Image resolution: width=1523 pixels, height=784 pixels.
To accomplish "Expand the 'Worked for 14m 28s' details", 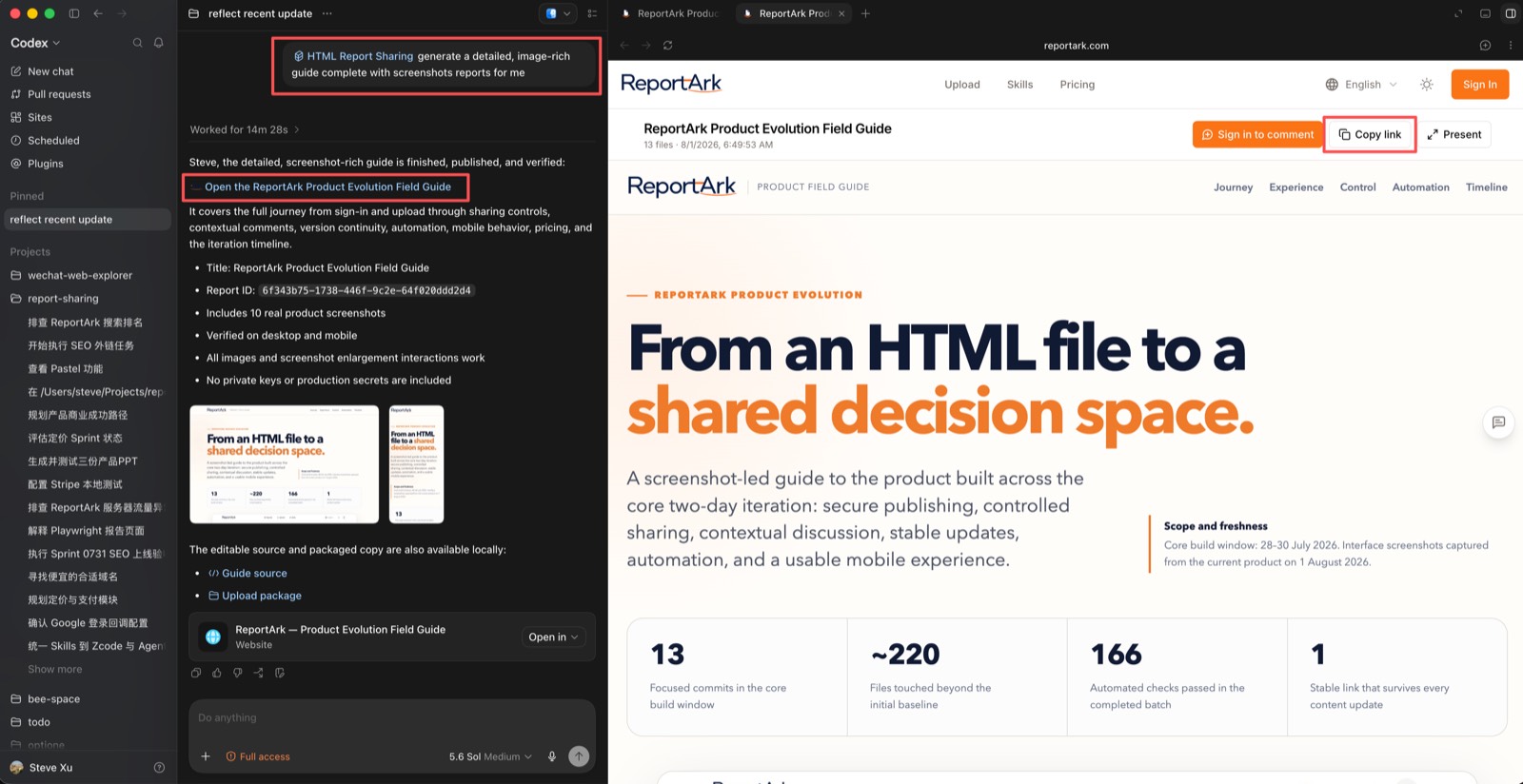I will [245, 129].
